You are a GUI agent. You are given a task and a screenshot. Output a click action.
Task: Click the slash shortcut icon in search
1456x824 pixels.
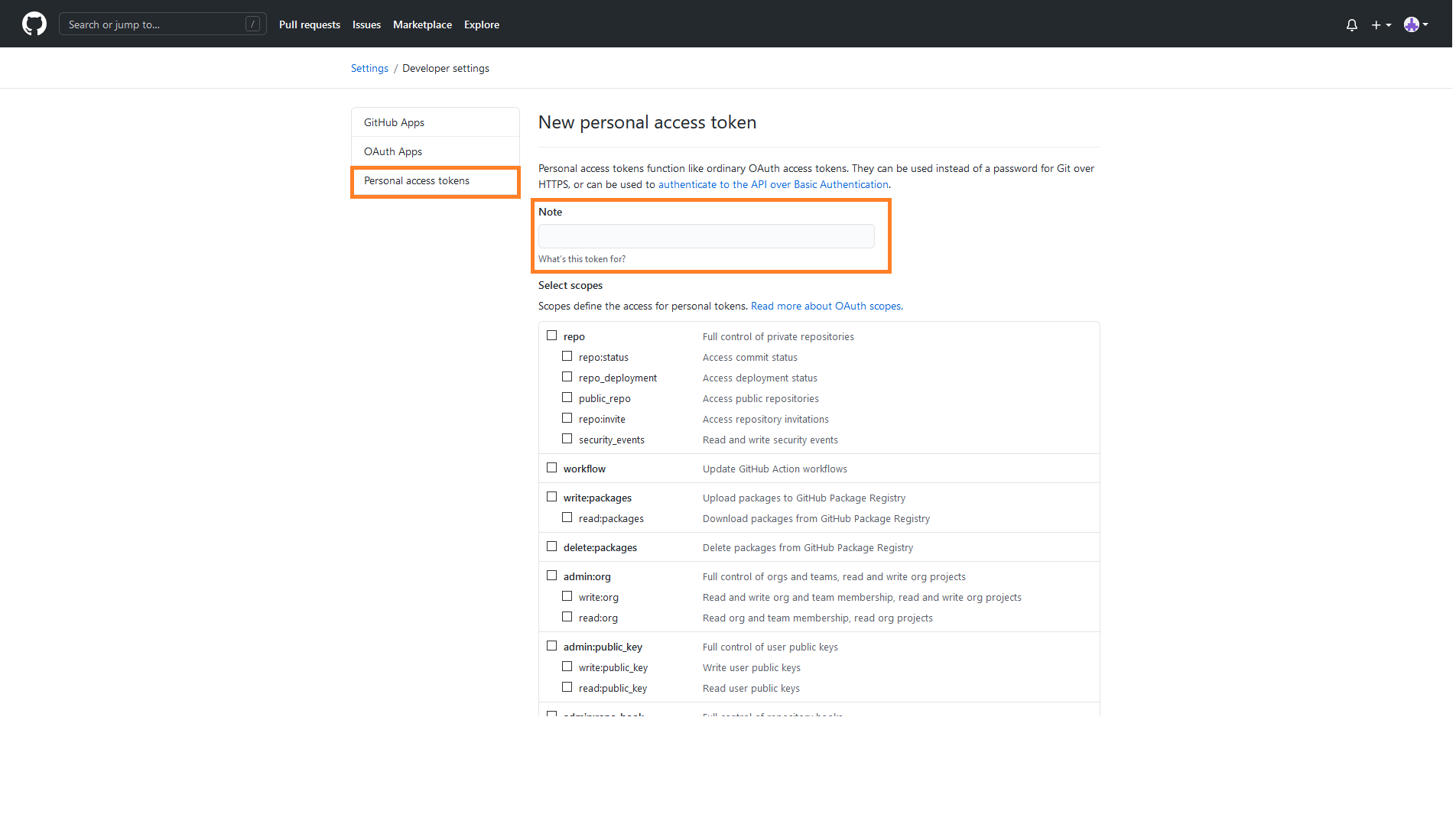(x=252, y=24)
